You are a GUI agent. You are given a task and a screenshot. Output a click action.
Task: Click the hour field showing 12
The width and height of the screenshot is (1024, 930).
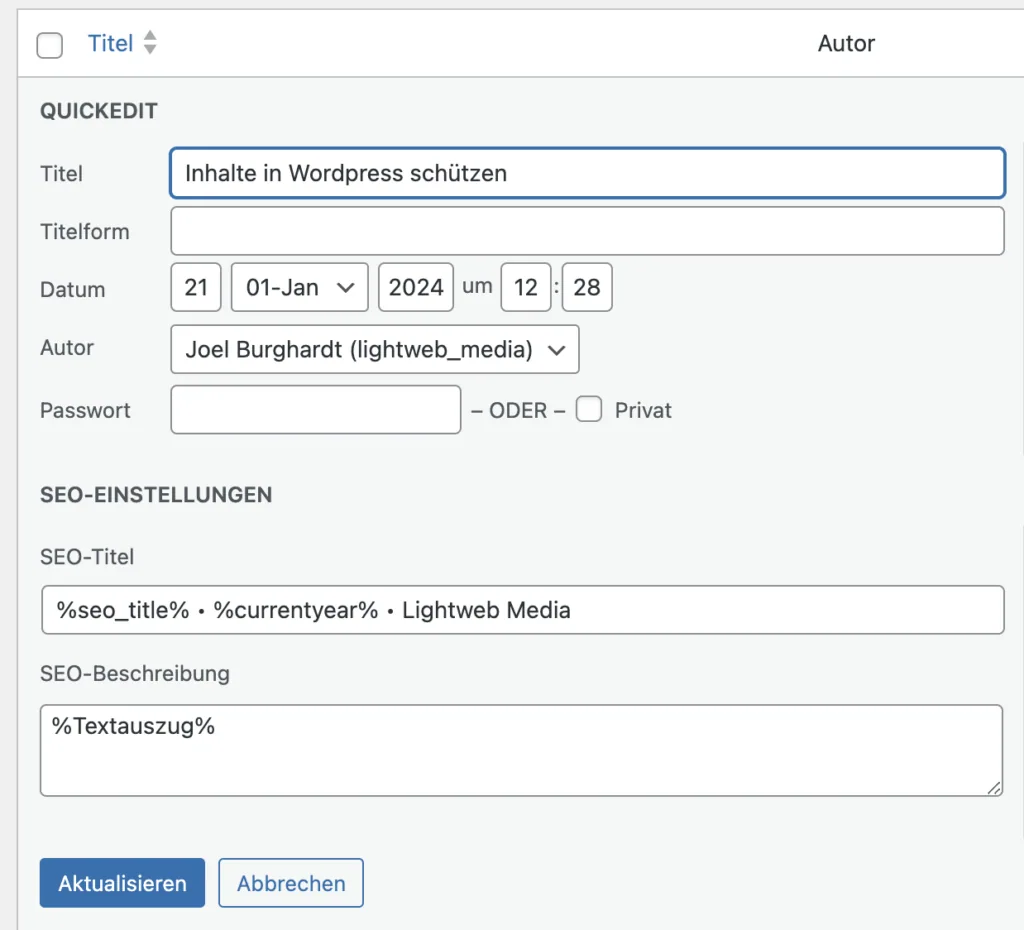(x=526, y=287)
